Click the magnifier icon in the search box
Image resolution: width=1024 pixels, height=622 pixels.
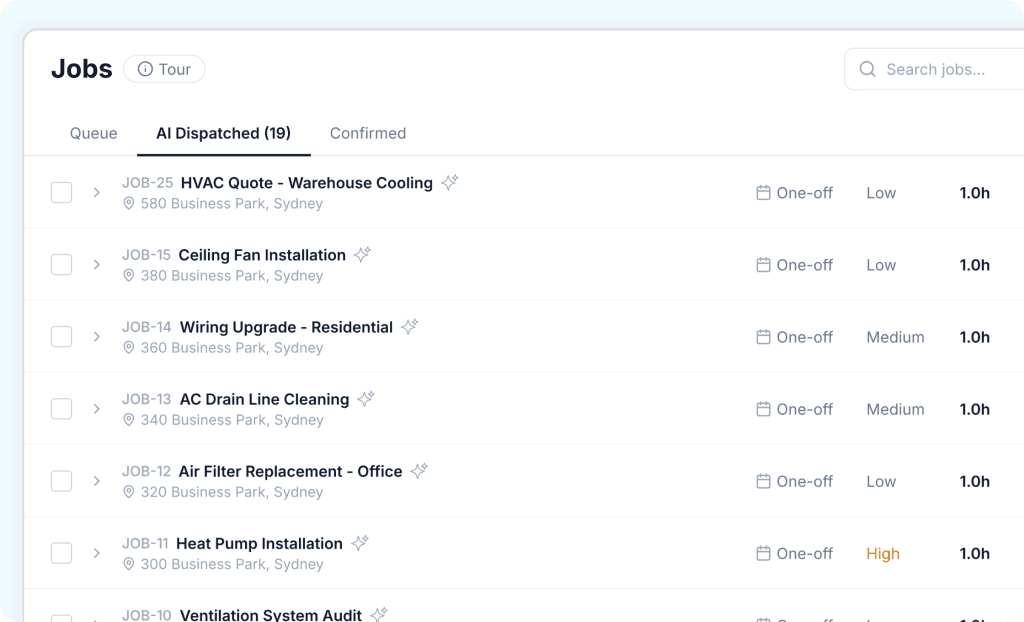point(867,69)
